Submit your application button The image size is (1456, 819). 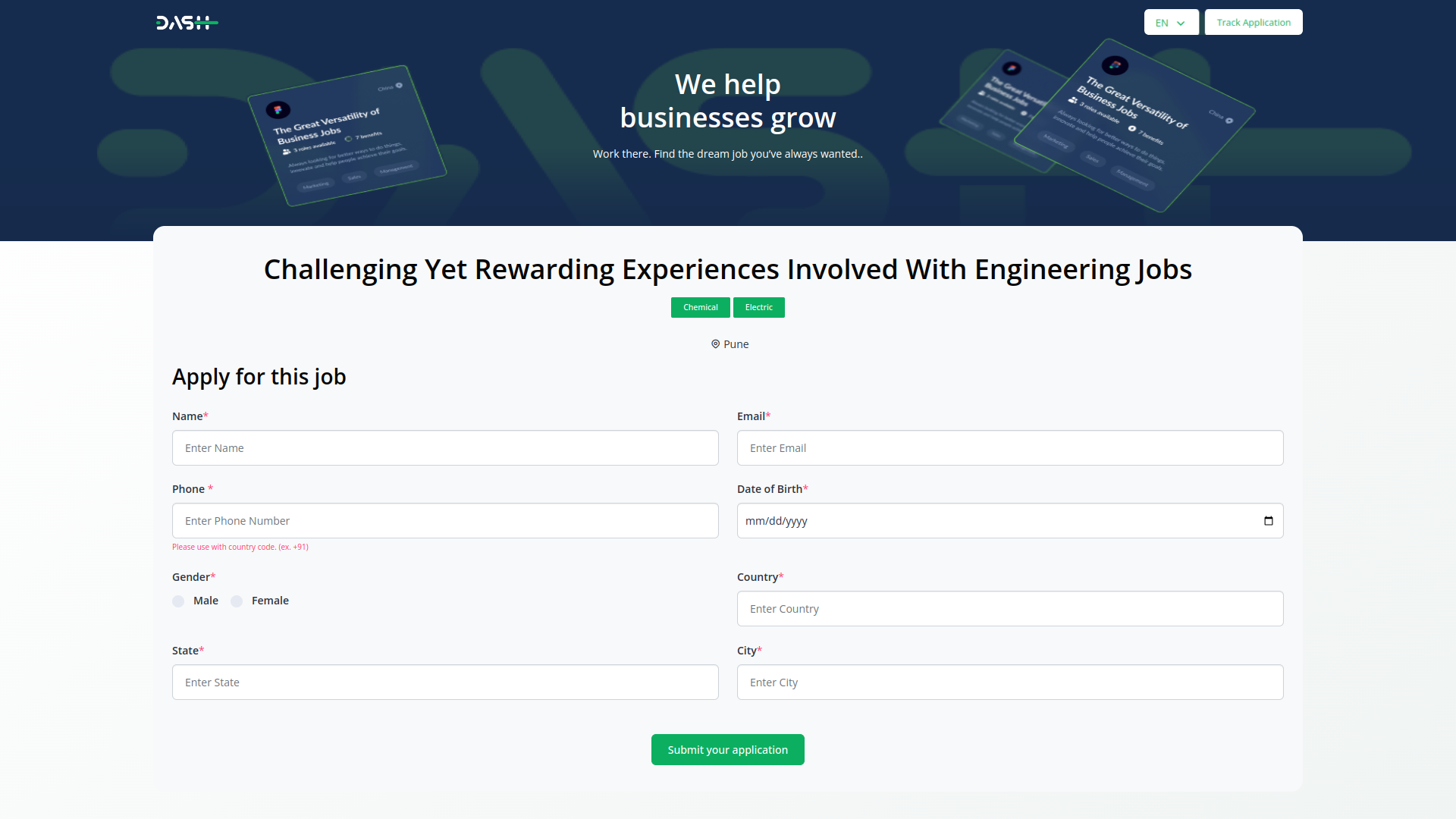click(727, 750)
